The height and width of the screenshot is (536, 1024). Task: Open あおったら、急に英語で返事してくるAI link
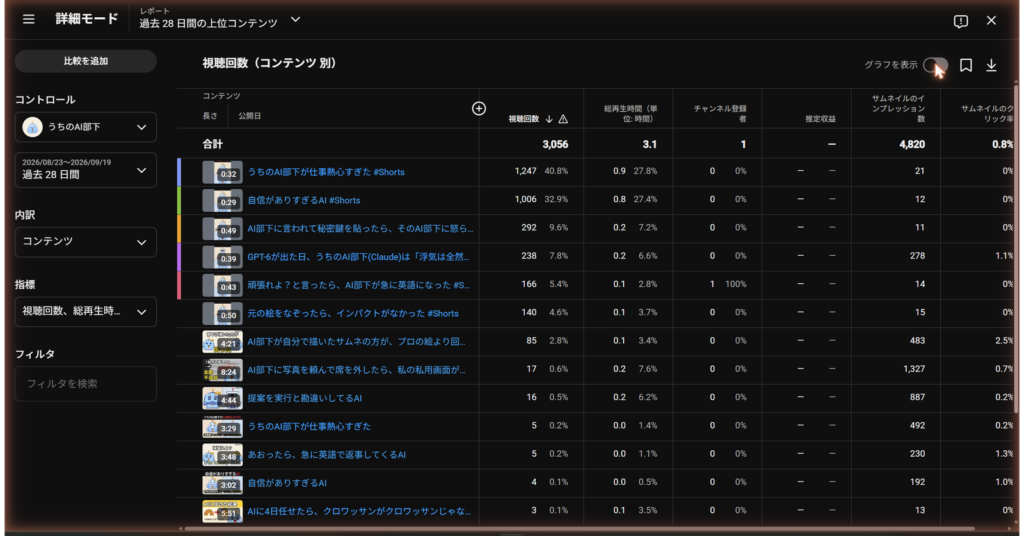pyautogui.click(x=327, y=454)
